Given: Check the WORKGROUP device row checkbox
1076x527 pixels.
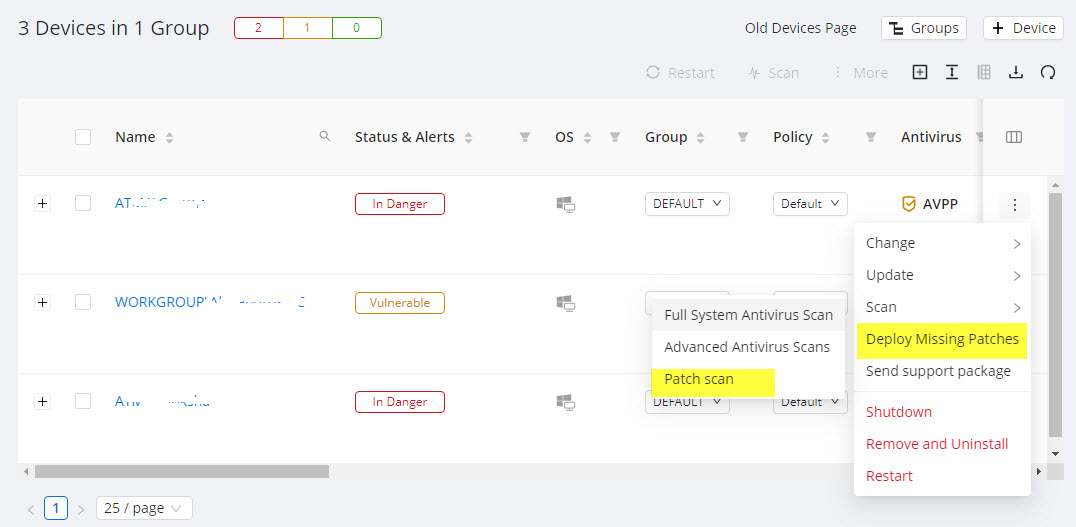Looking at the screenshot, I should pos(83,302).
